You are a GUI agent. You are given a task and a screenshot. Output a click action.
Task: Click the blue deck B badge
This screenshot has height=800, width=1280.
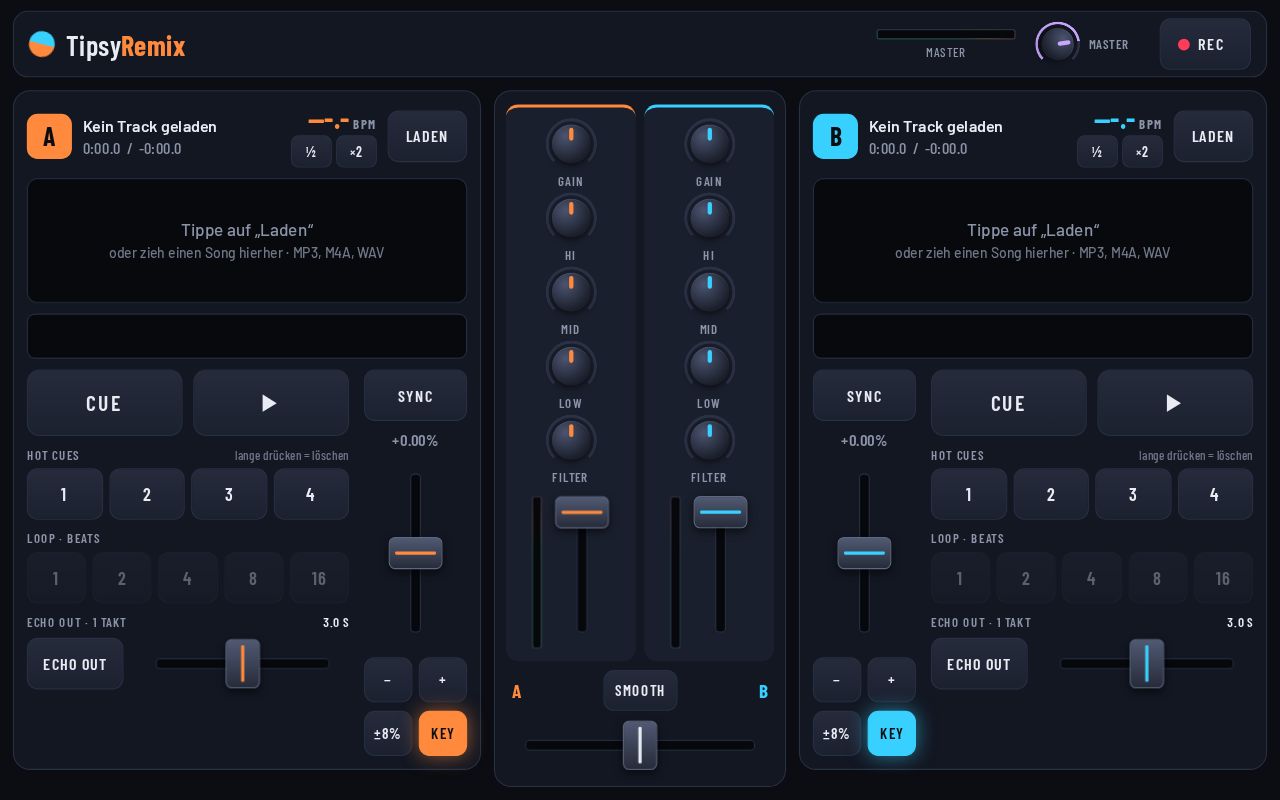click(x=835, y=136)
